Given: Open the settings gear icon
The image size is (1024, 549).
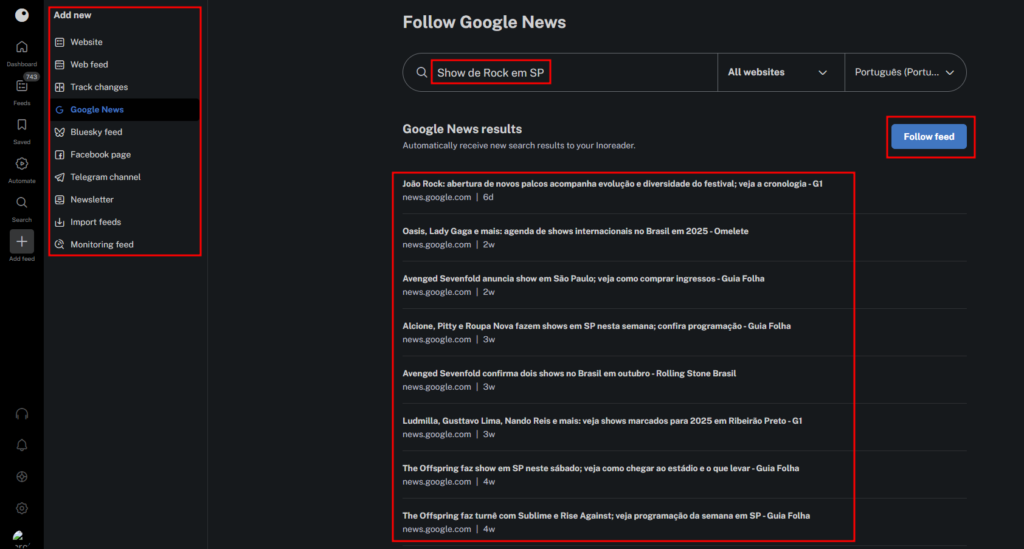Looking at the screenshot, I should pos(22,508).
